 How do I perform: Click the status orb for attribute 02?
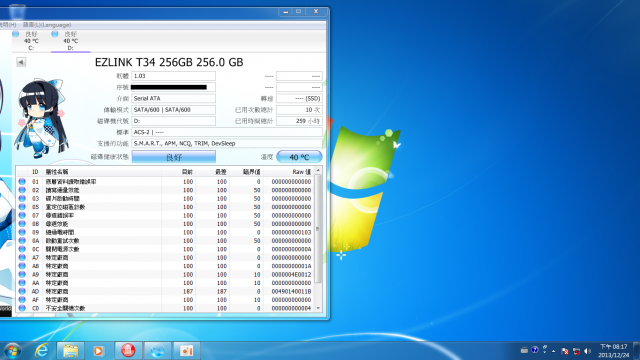pos(22,190)
